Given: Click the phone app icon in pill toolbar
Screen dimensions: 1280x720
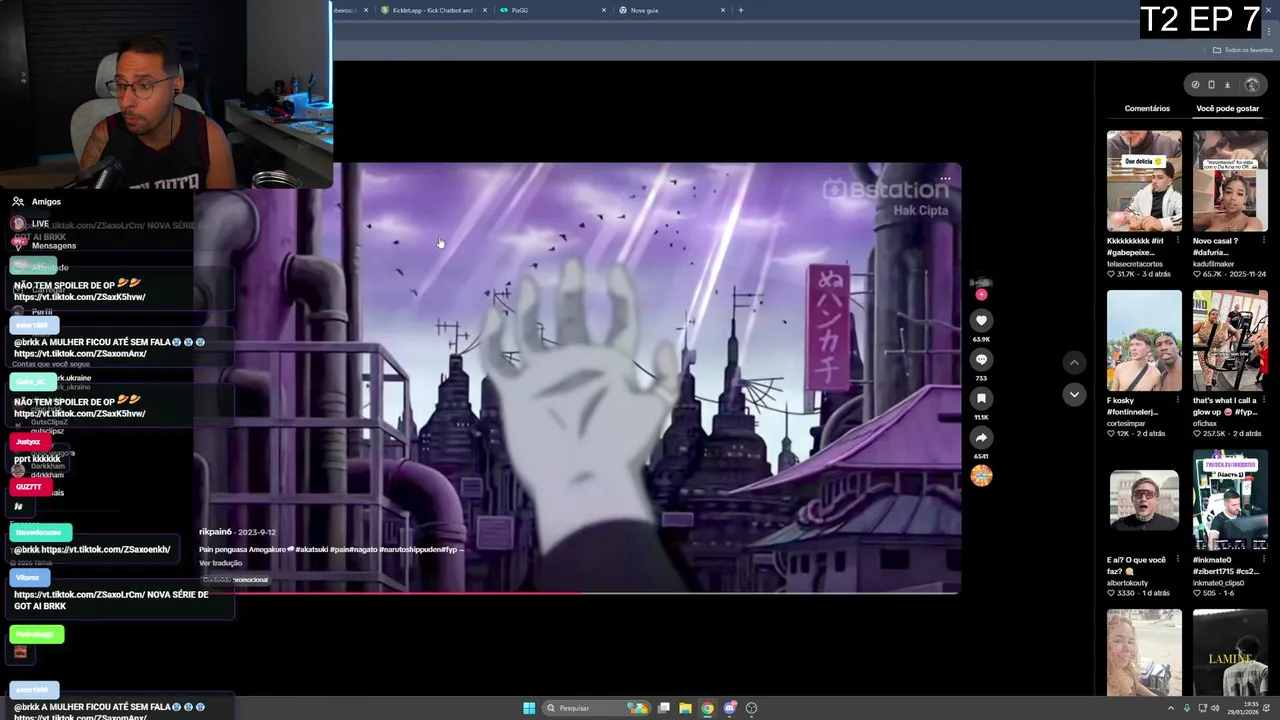Looking at the screenshot, I should (1211, 85).
